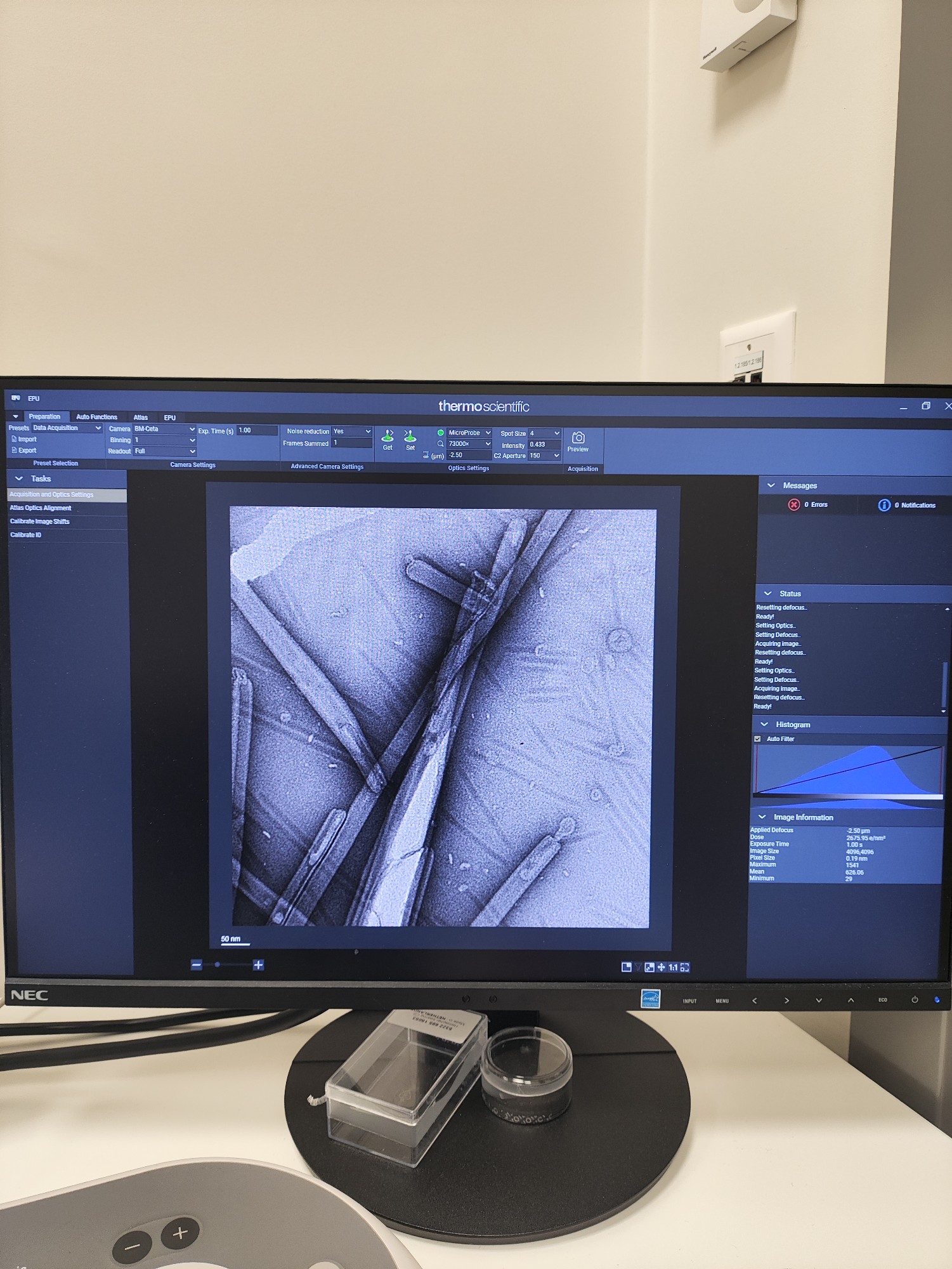Open the Camera BM-Ceta dropdown
This screenshot has height=1269, width=952.
click(164, 429)
